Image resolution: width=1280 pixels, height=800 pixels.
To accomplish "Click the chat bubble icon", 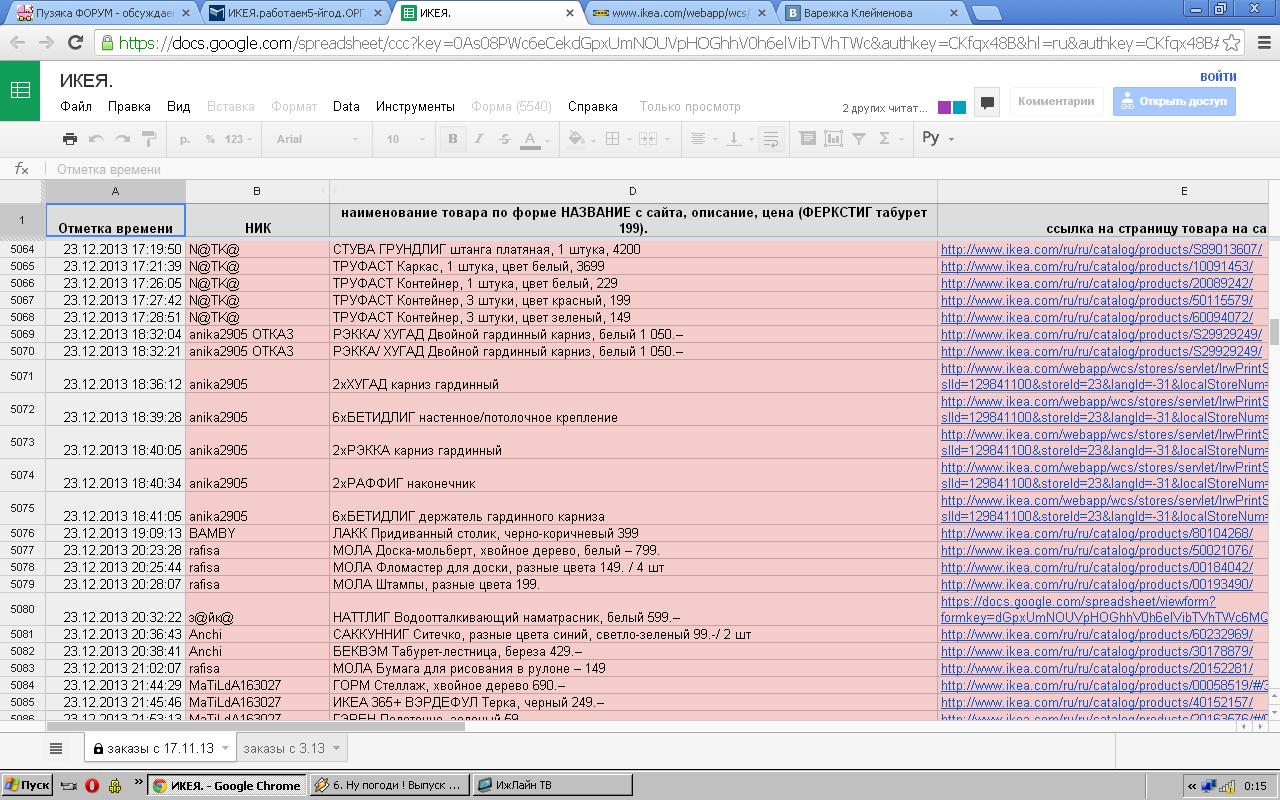I will pos(987,102).
